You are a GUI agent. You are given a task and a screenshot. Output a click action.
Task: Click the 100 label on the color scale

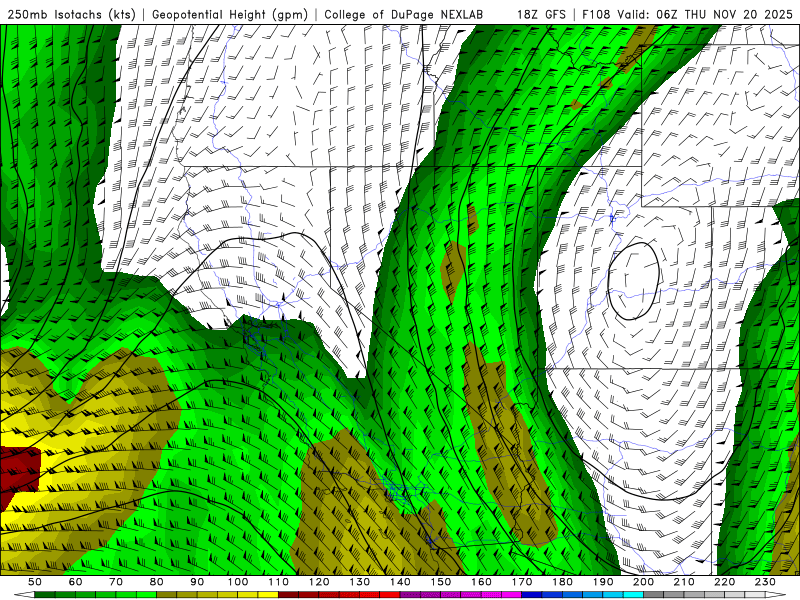[x=238, y=582]
